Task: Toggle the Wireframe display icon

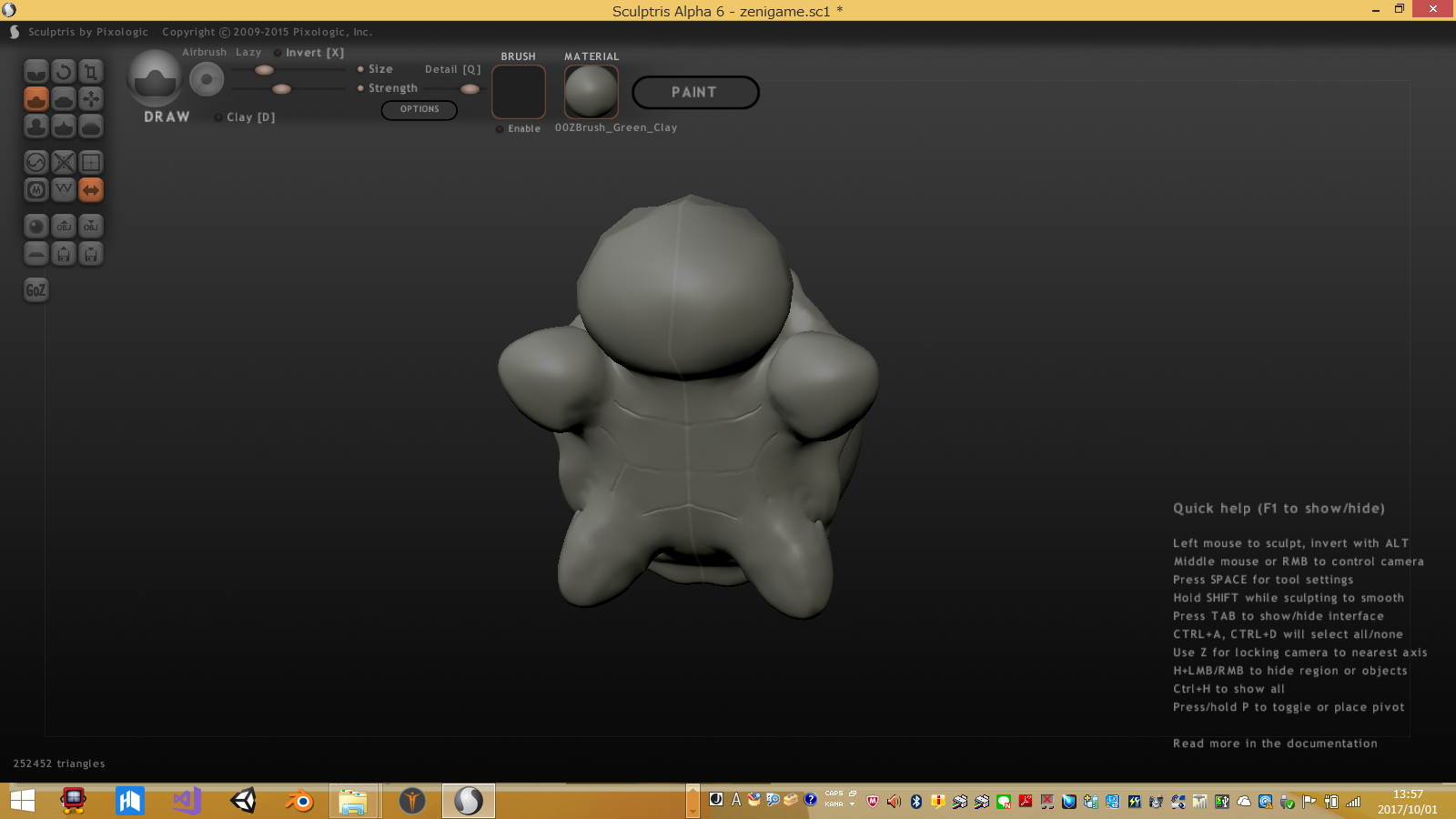Action: (64, 190)
